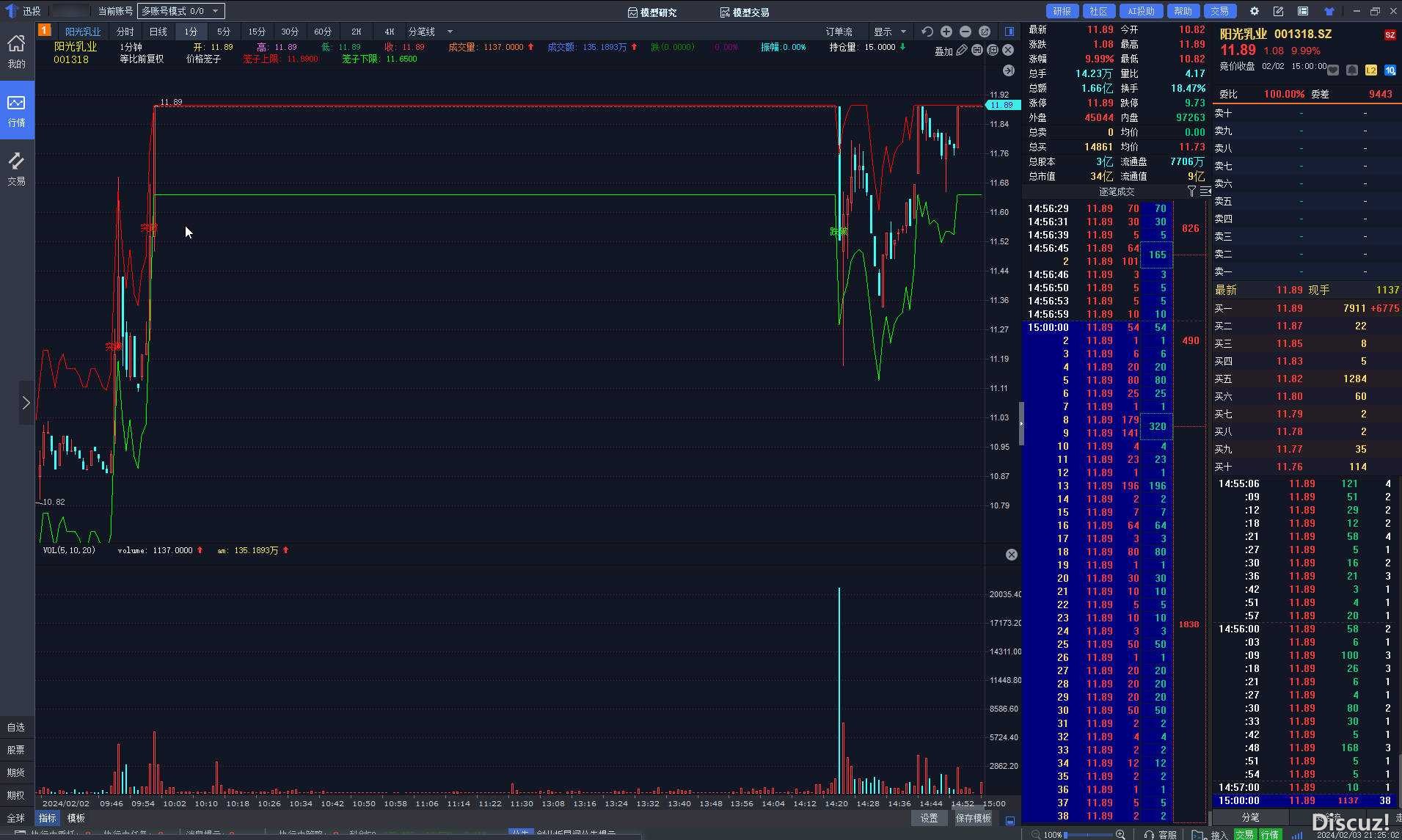Open the 帮助 button

coord(1183,11)
